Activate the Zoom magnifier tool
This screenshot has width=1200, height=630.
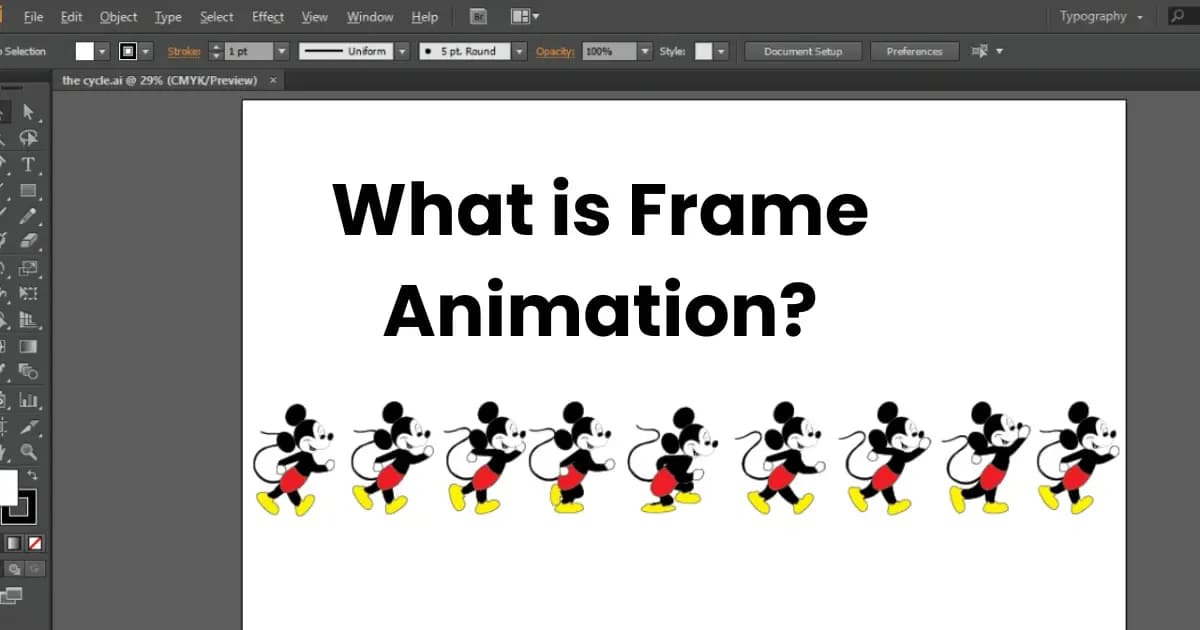tap(29, 451)
